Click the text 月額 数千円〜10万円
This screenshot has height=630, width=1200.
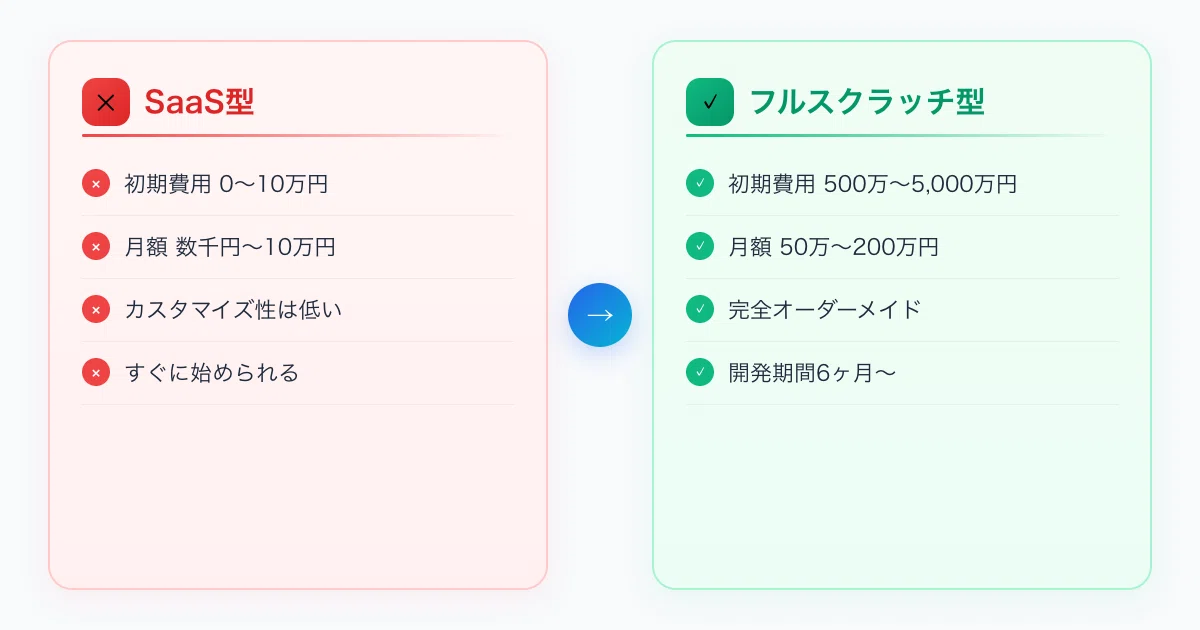click(x=230, y=247)
